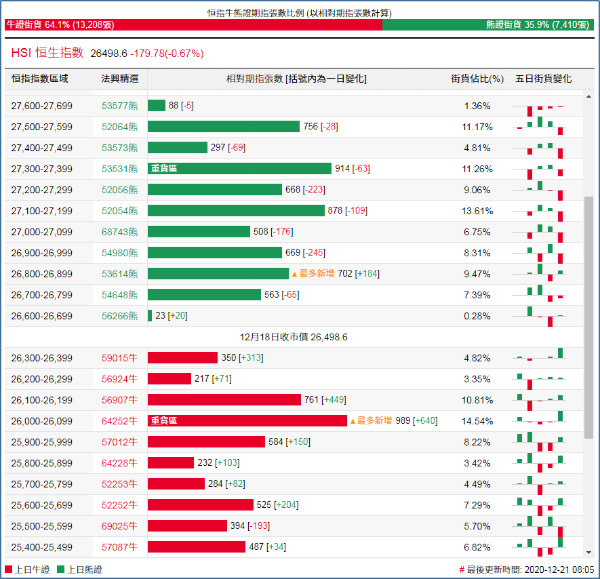Click the last update time 2020-12-21 08:05
The height and width of the screenshot is (579, 600).
[x=559, y=570]
